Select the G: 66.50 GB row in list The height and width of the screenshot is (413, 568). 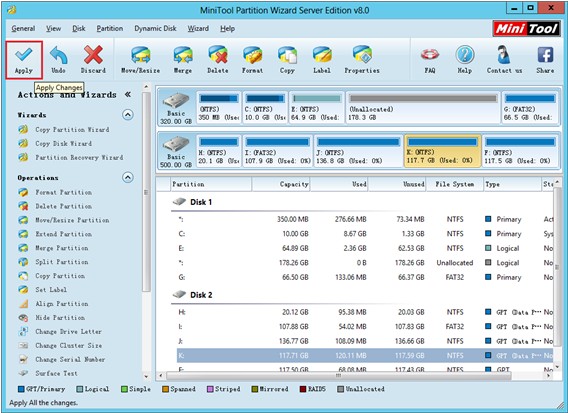365,278
